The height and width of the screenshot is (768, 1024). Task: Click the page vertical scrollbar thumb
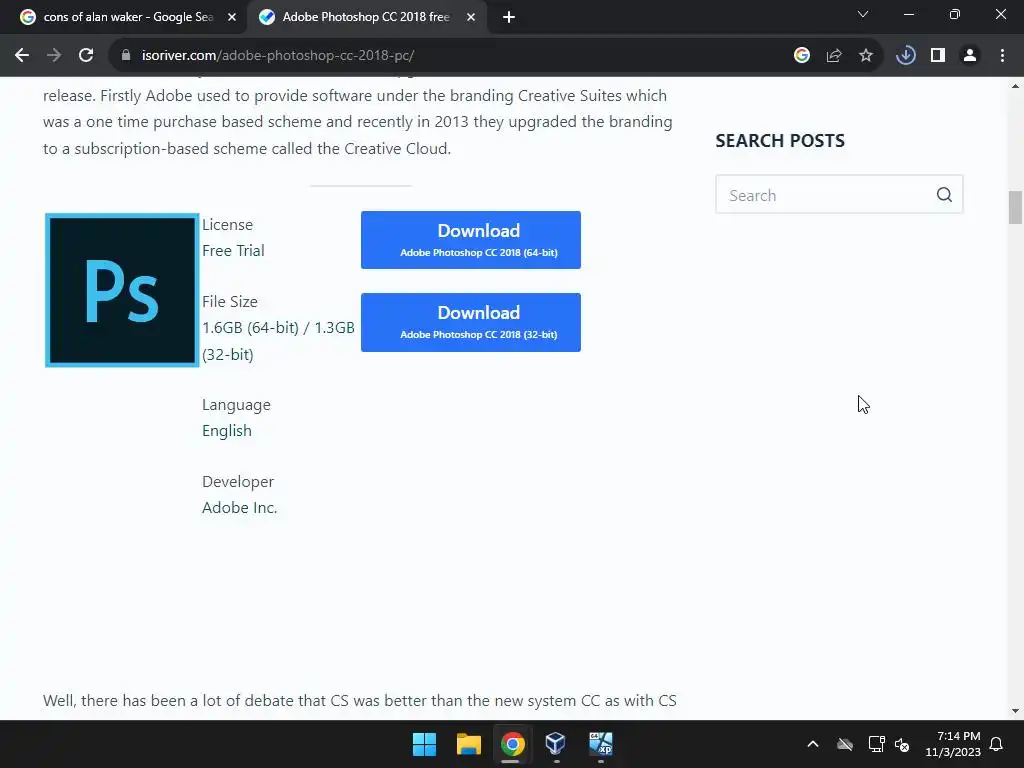1015,207
